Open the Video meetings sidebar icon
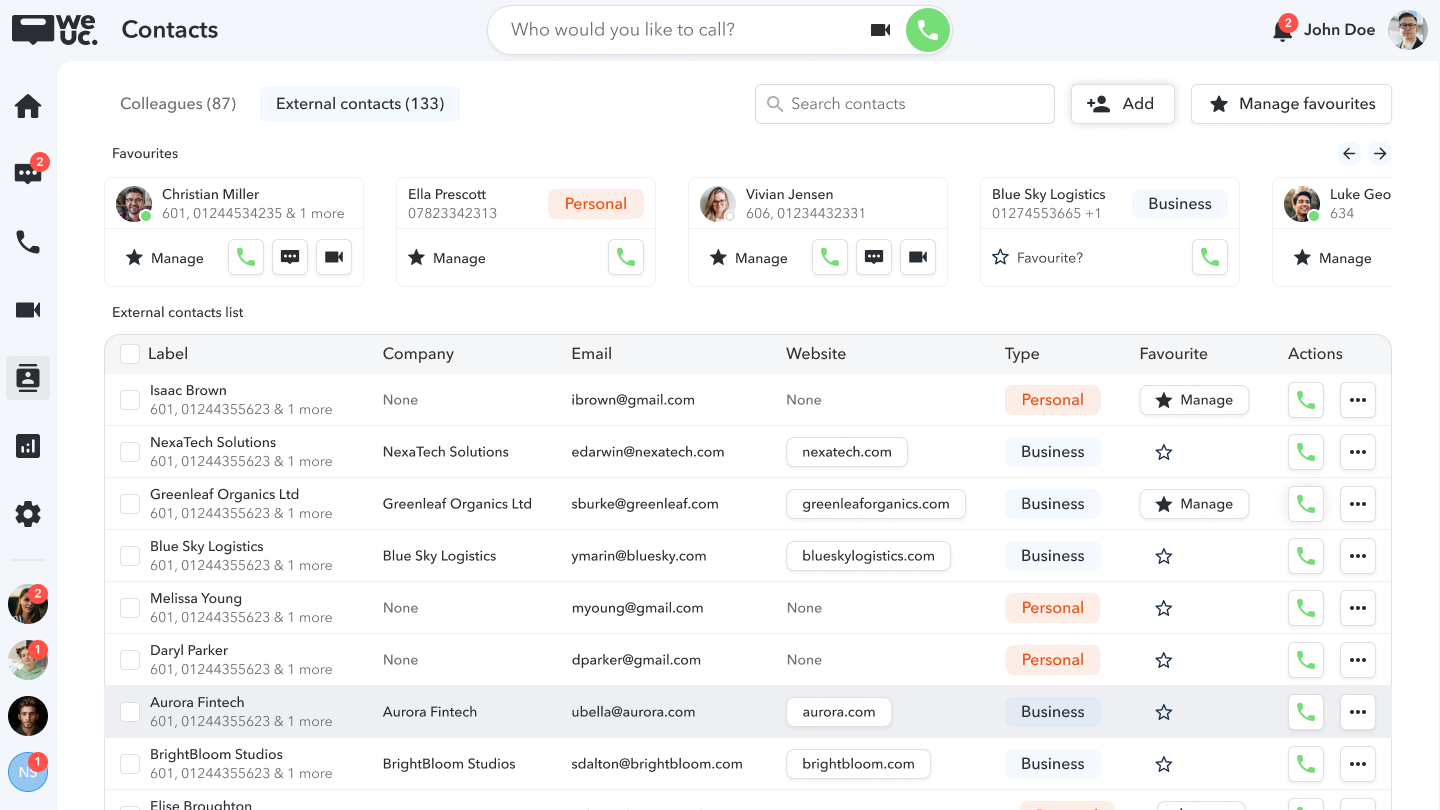1440x810 pixels. pyautogui.click(x=27, y=310)
